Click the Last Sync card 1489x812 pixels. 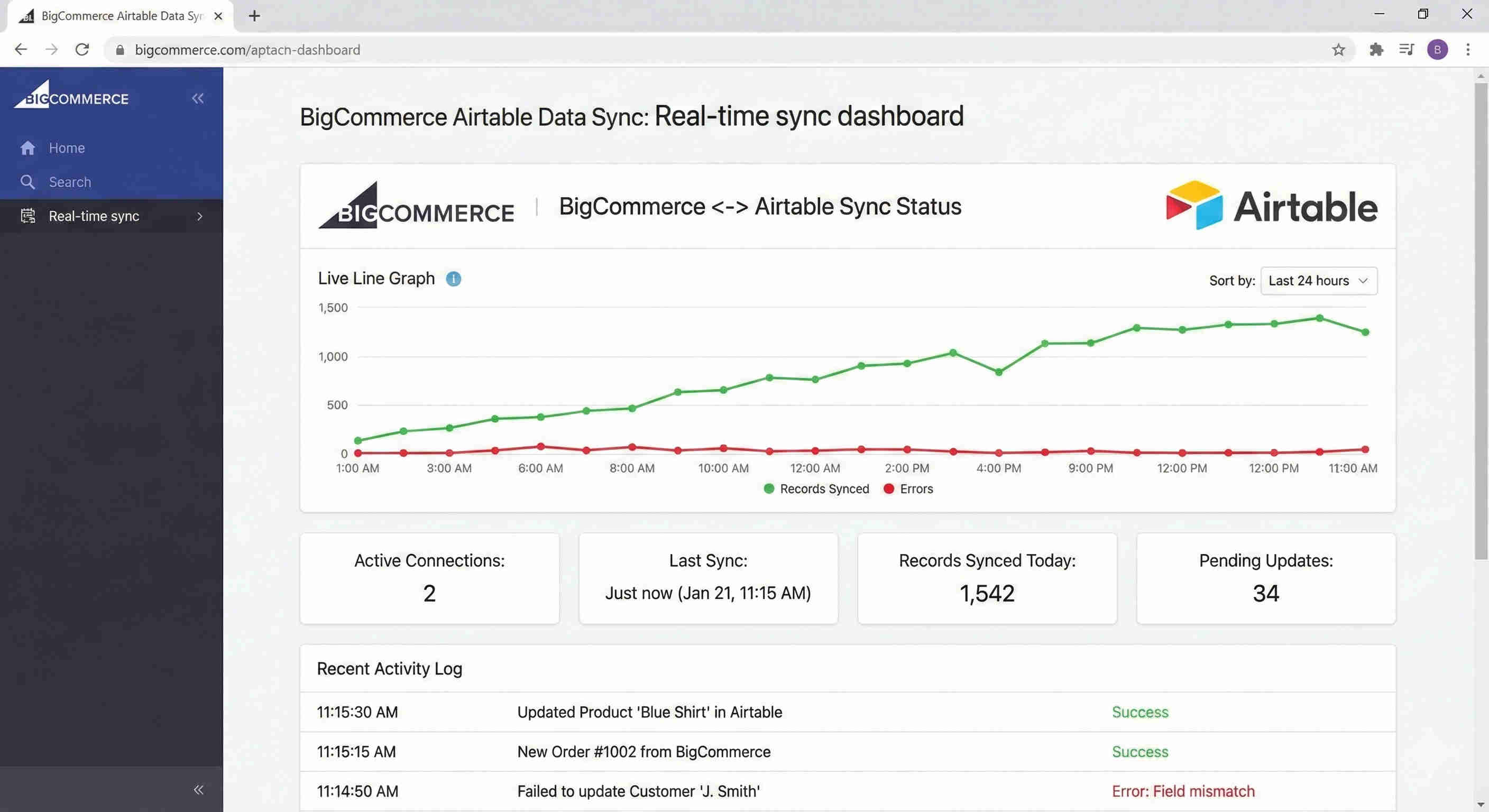coord(708,578)
